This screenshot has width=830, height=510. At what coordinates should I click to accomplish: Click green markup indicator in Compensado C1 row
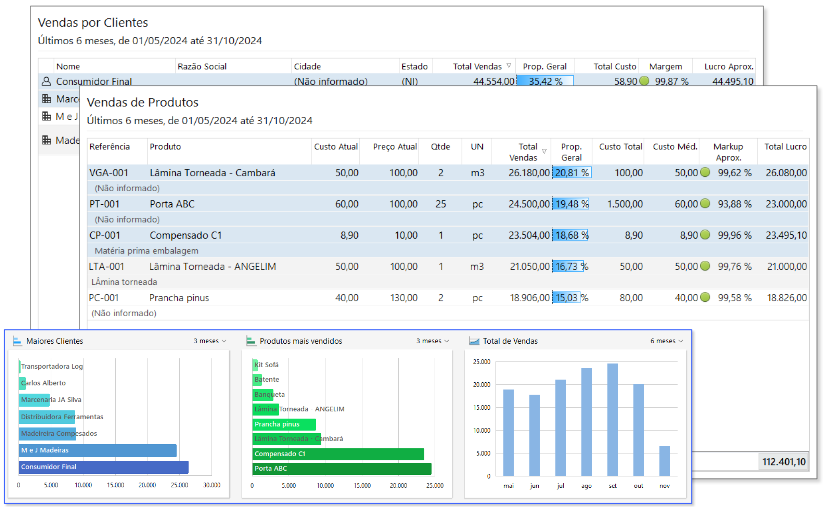(705, 235)
